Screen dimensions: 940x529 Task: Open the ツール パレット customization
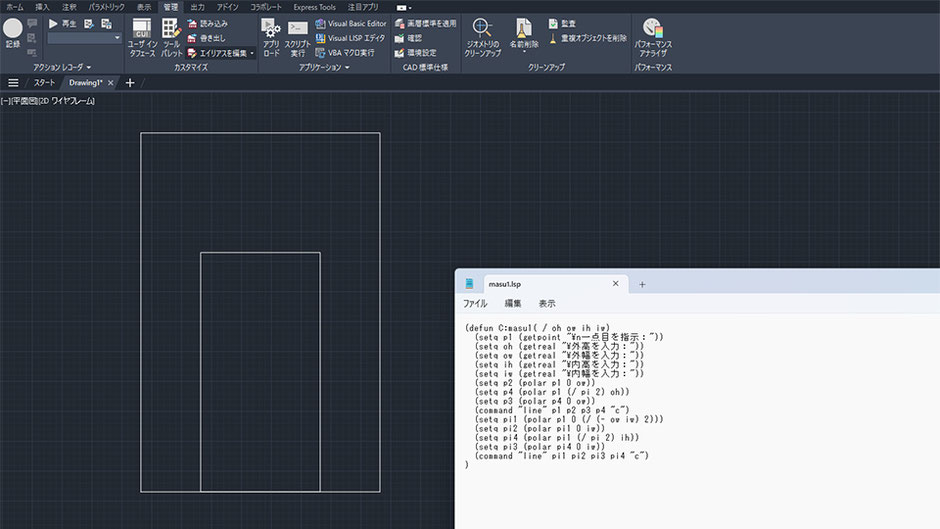[171, 38]
